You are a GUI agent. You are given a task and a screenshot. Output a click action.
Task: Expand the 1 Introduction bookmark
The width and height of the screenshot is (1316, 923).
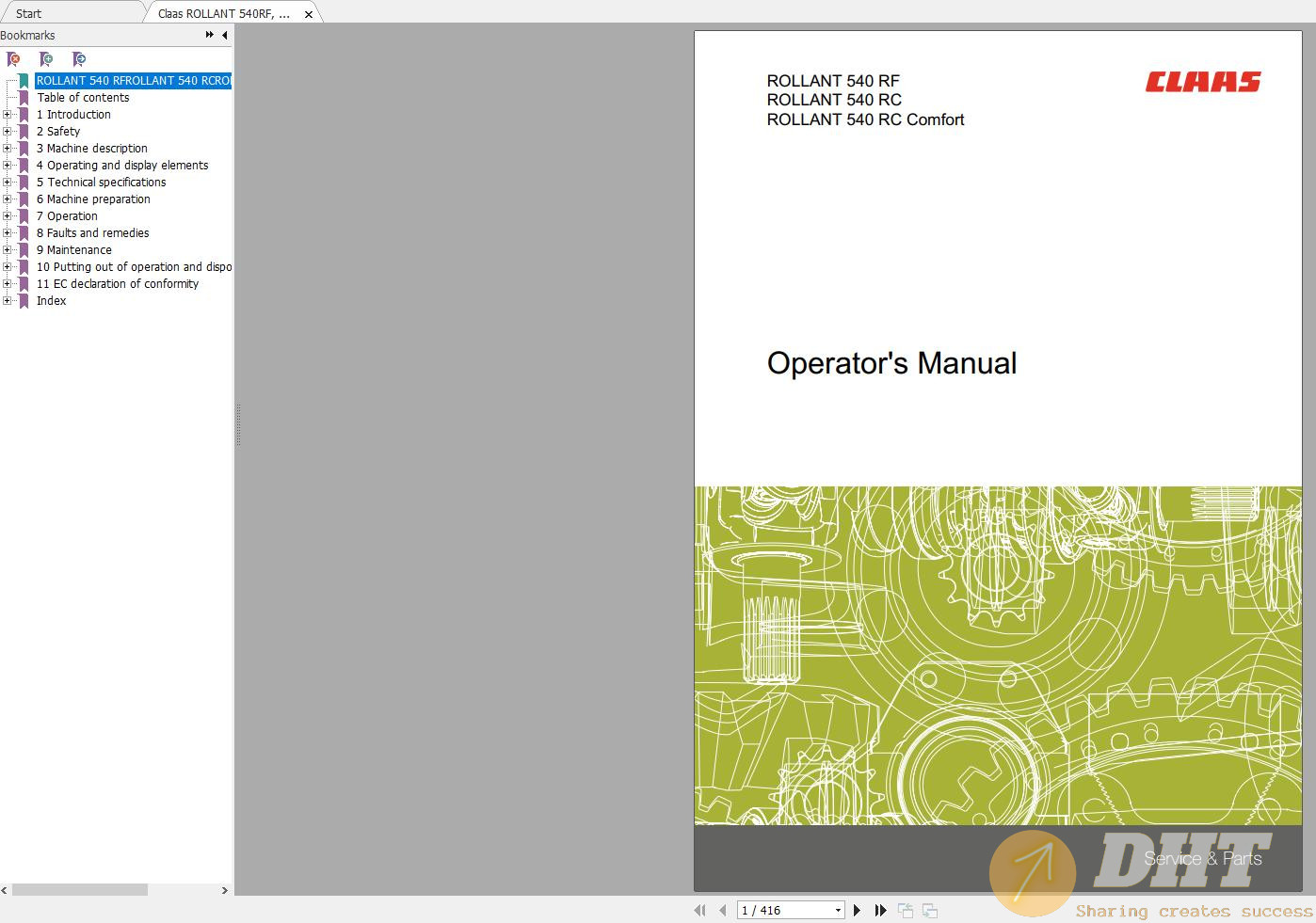[x=8, y=115]
